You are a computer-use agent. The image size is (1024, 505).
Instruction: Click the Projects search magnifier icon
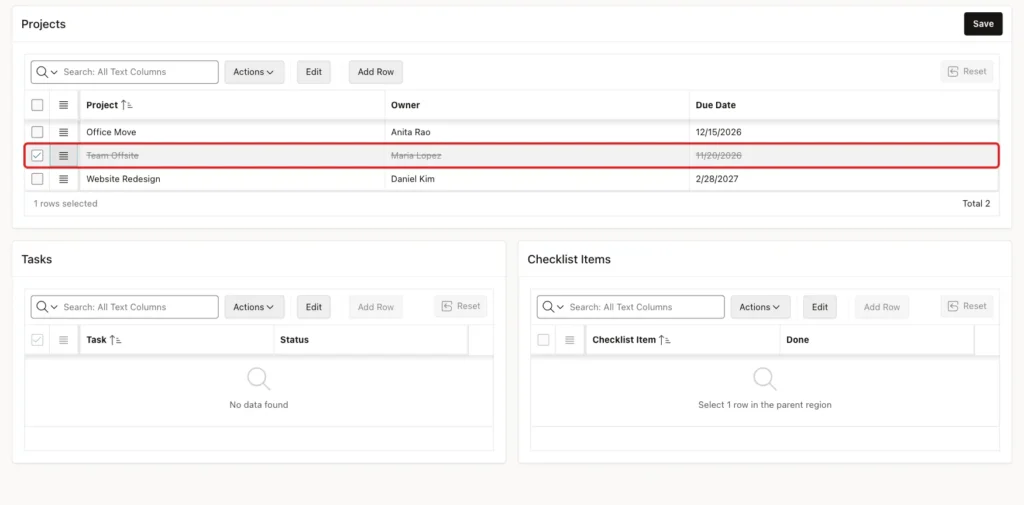click(x=42, y=72)
